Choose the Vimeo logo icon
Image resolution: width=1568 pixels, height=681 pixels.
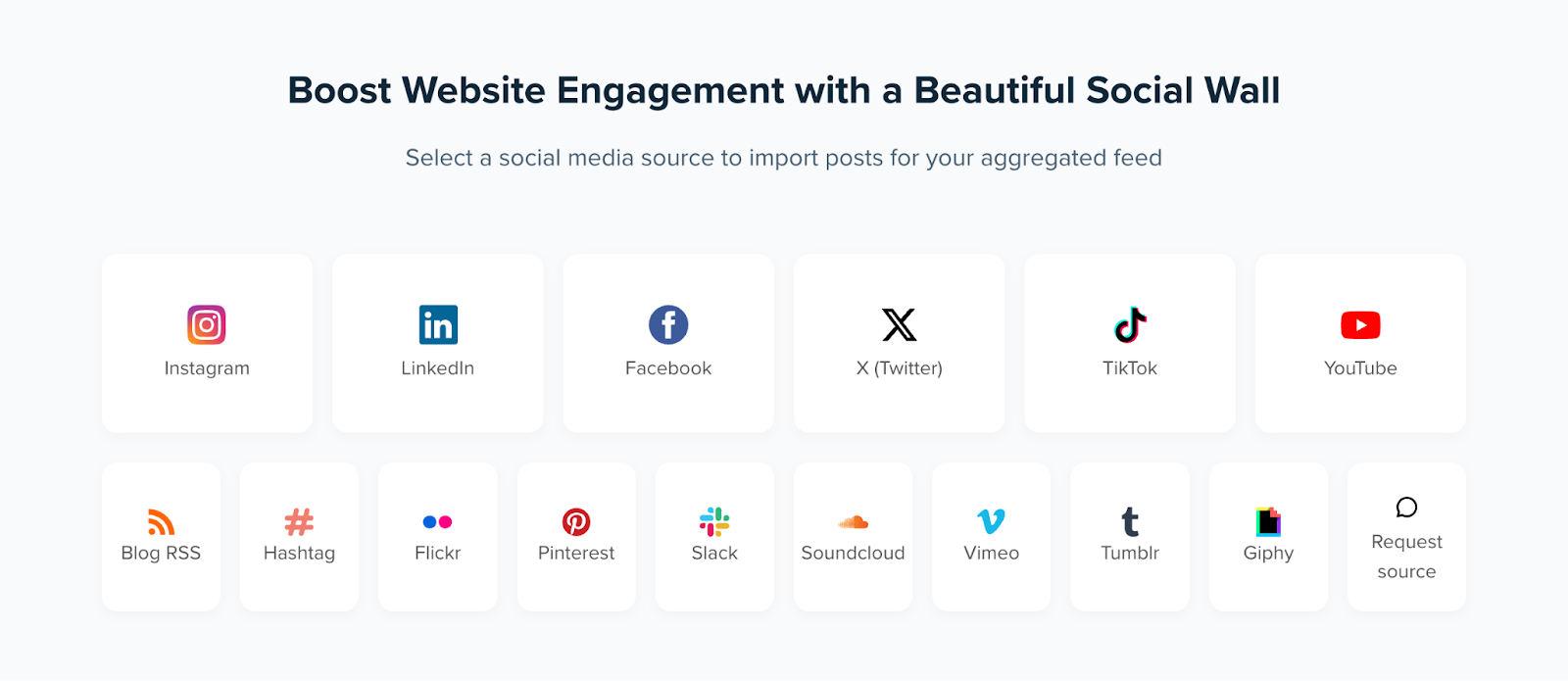(x=991, y=522)
